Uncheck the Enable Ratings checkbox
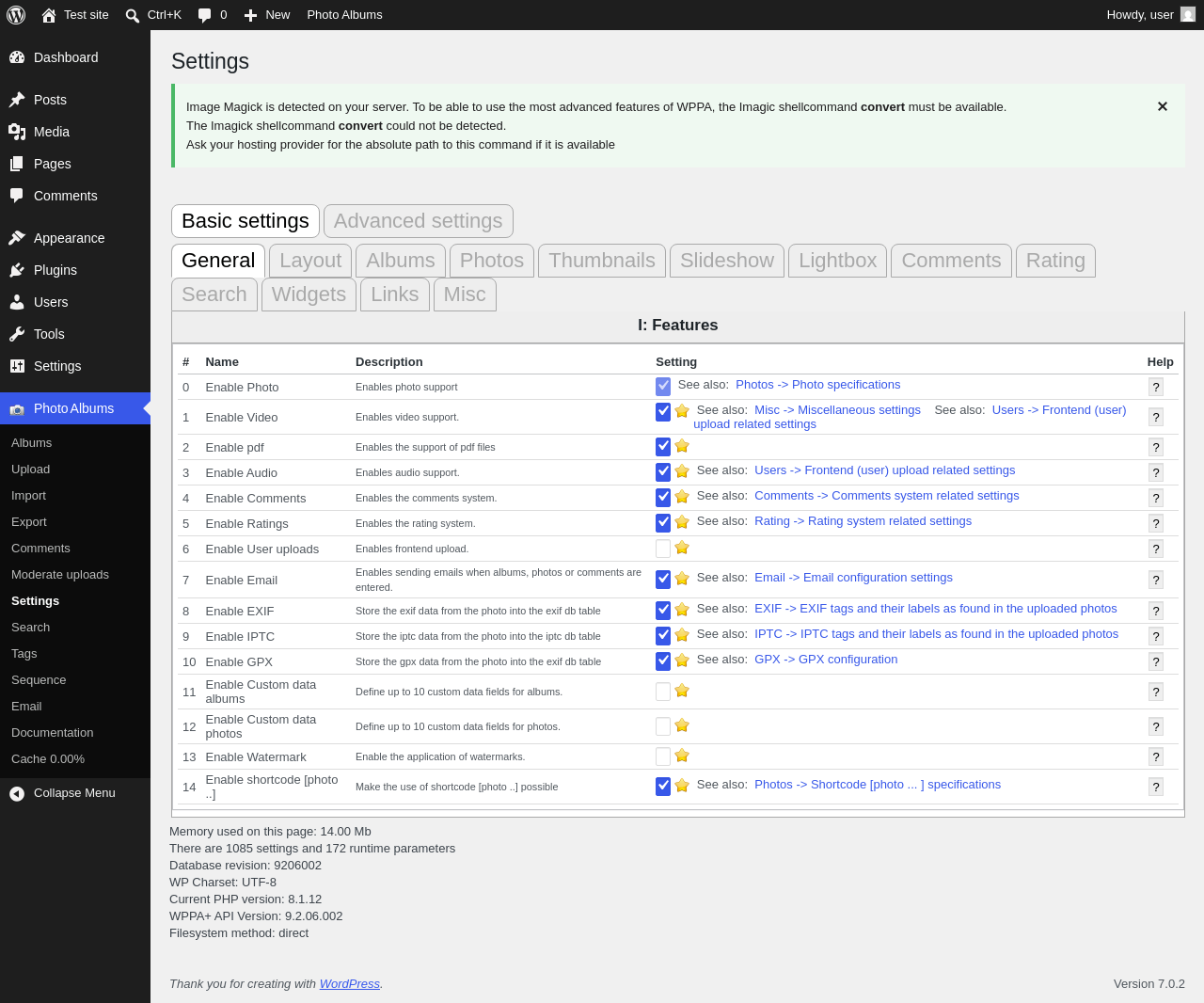 tap(663, 522)
